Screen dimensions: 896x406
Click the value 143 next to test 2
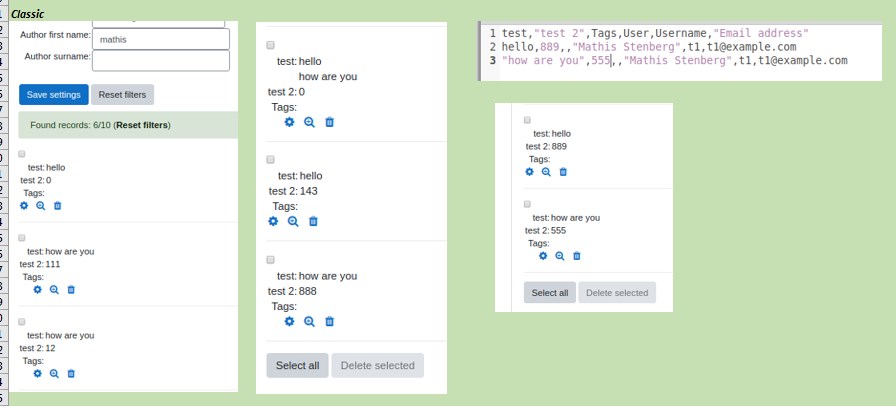pos(309,191)
